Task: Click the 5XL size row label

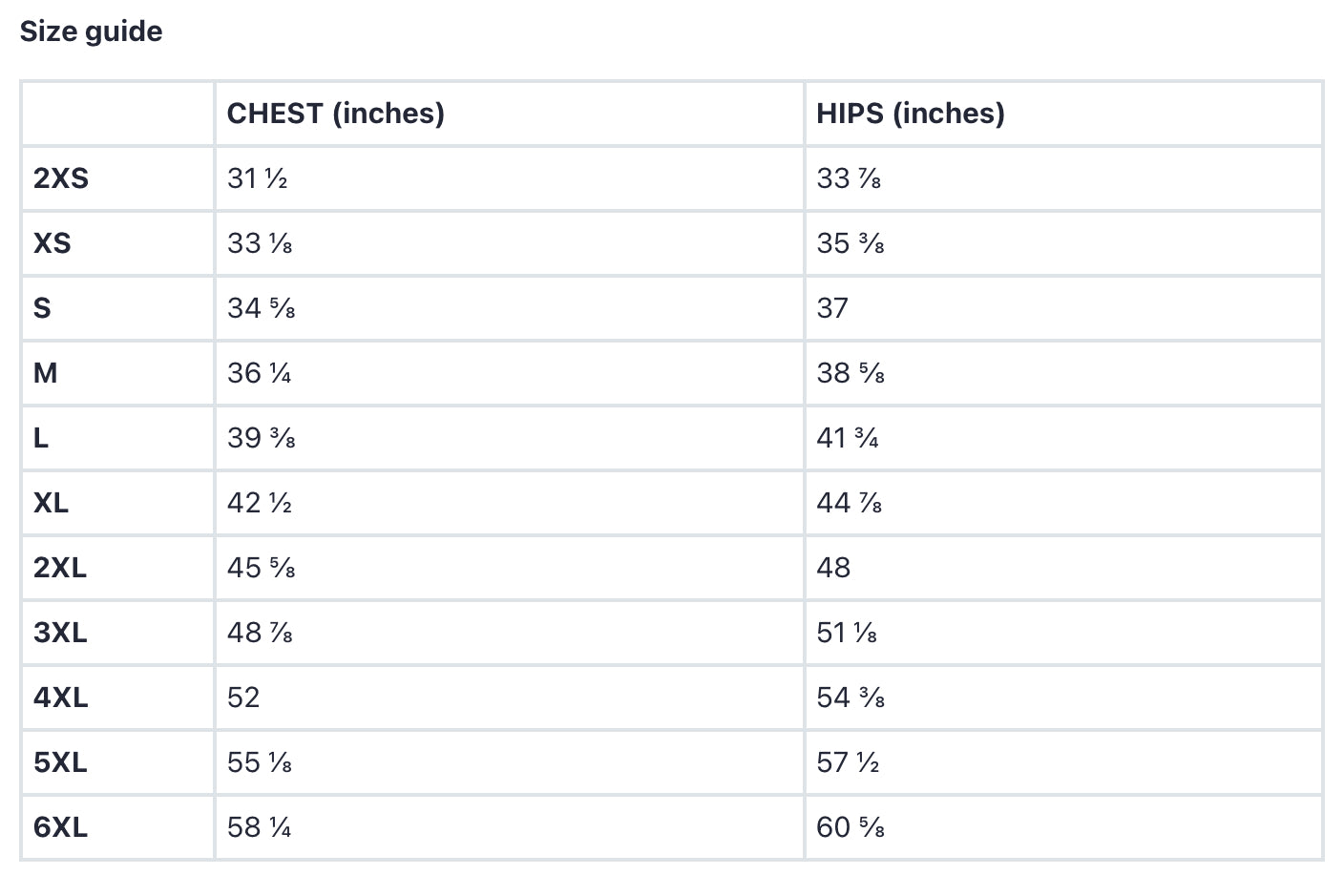Action: 60,762
